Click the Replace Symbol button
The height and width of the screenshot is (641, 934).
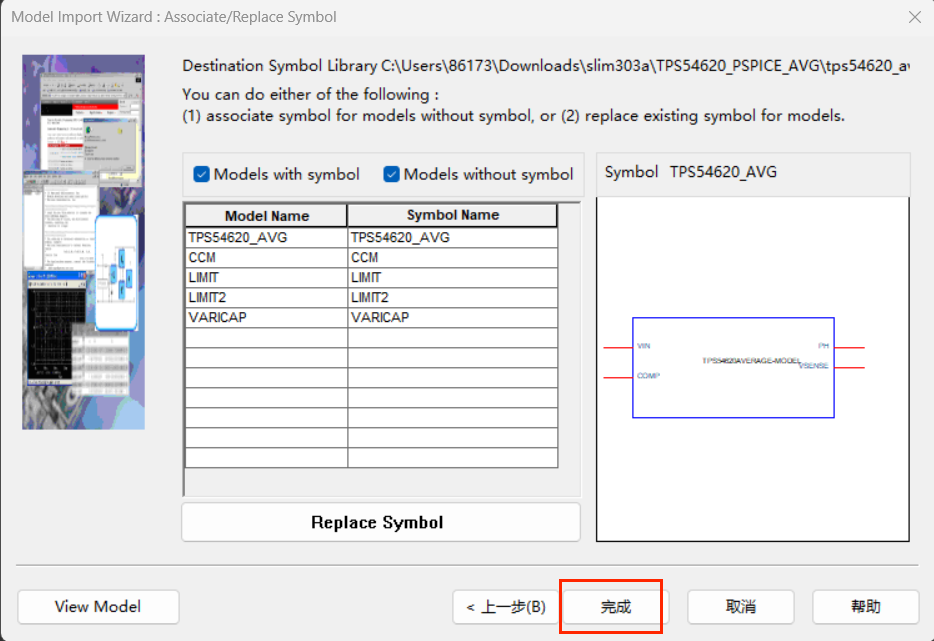(381, 522)
